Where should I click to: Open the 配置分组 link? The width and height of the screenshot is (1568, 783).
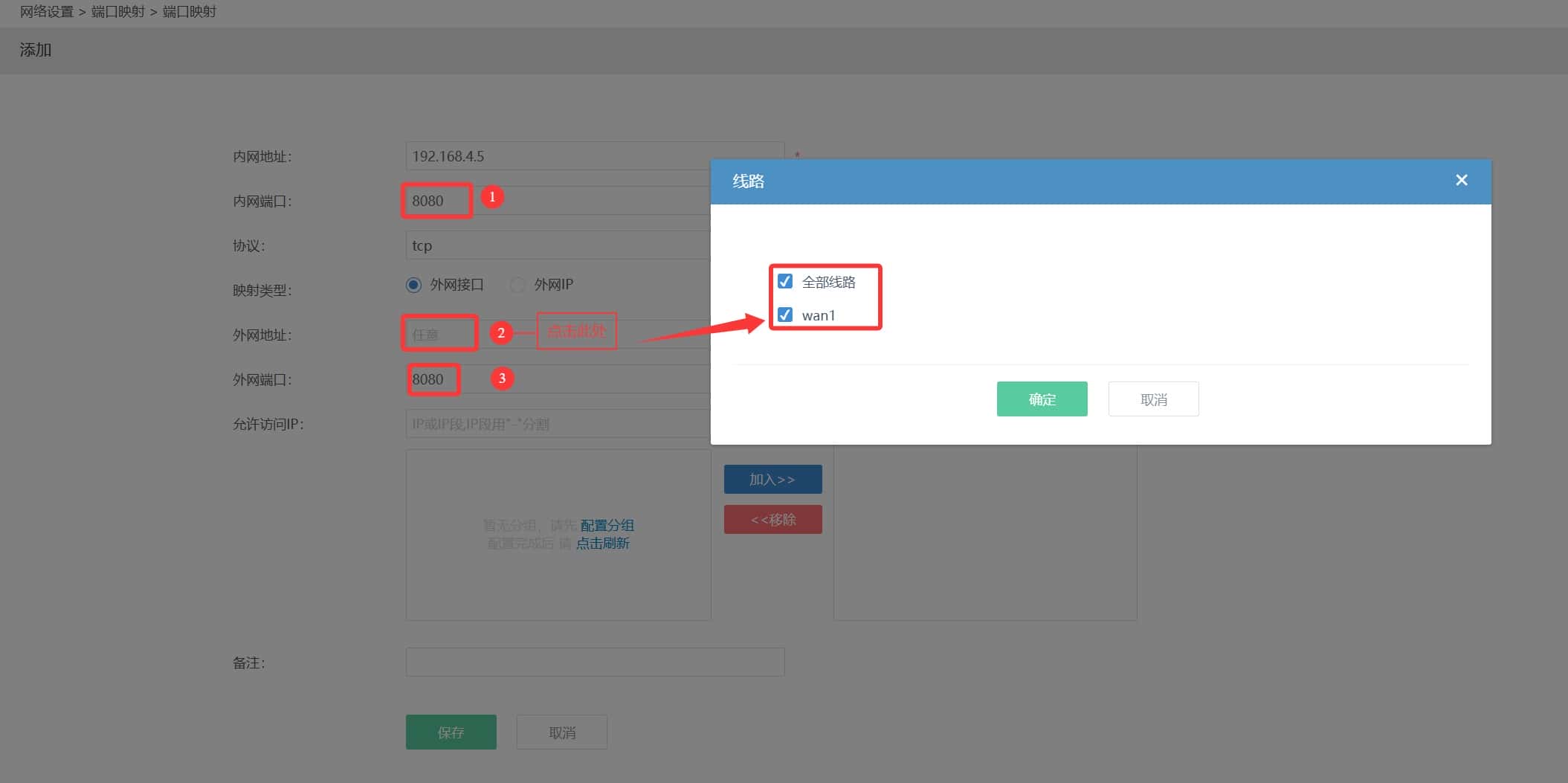point(607,525)
